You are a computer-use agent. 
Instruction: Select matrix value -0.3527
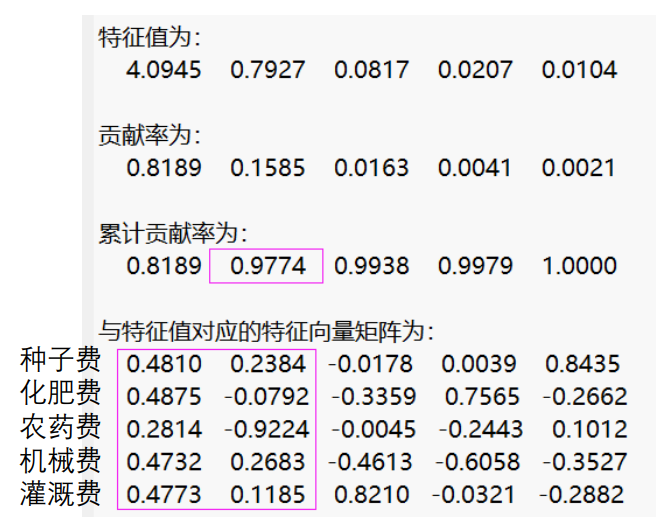pyautogui.click(x=585, y=462)
